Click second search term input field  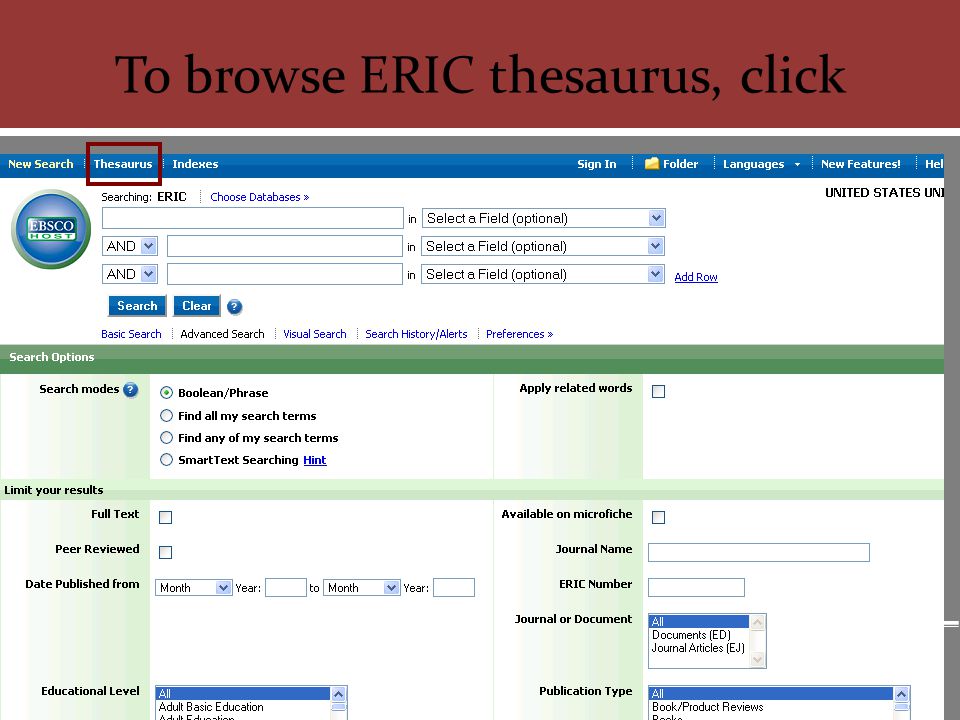(285, 246)
